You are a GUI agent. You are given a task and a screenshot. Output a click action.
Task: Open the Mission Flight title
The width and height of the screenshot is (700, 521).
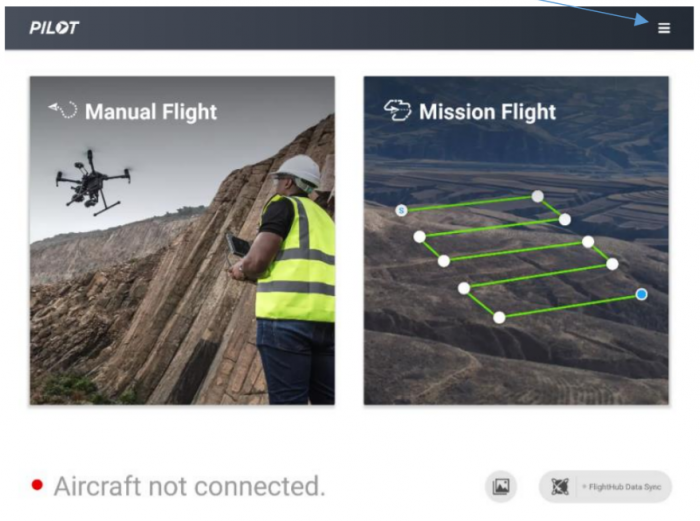tap(488, 112)
